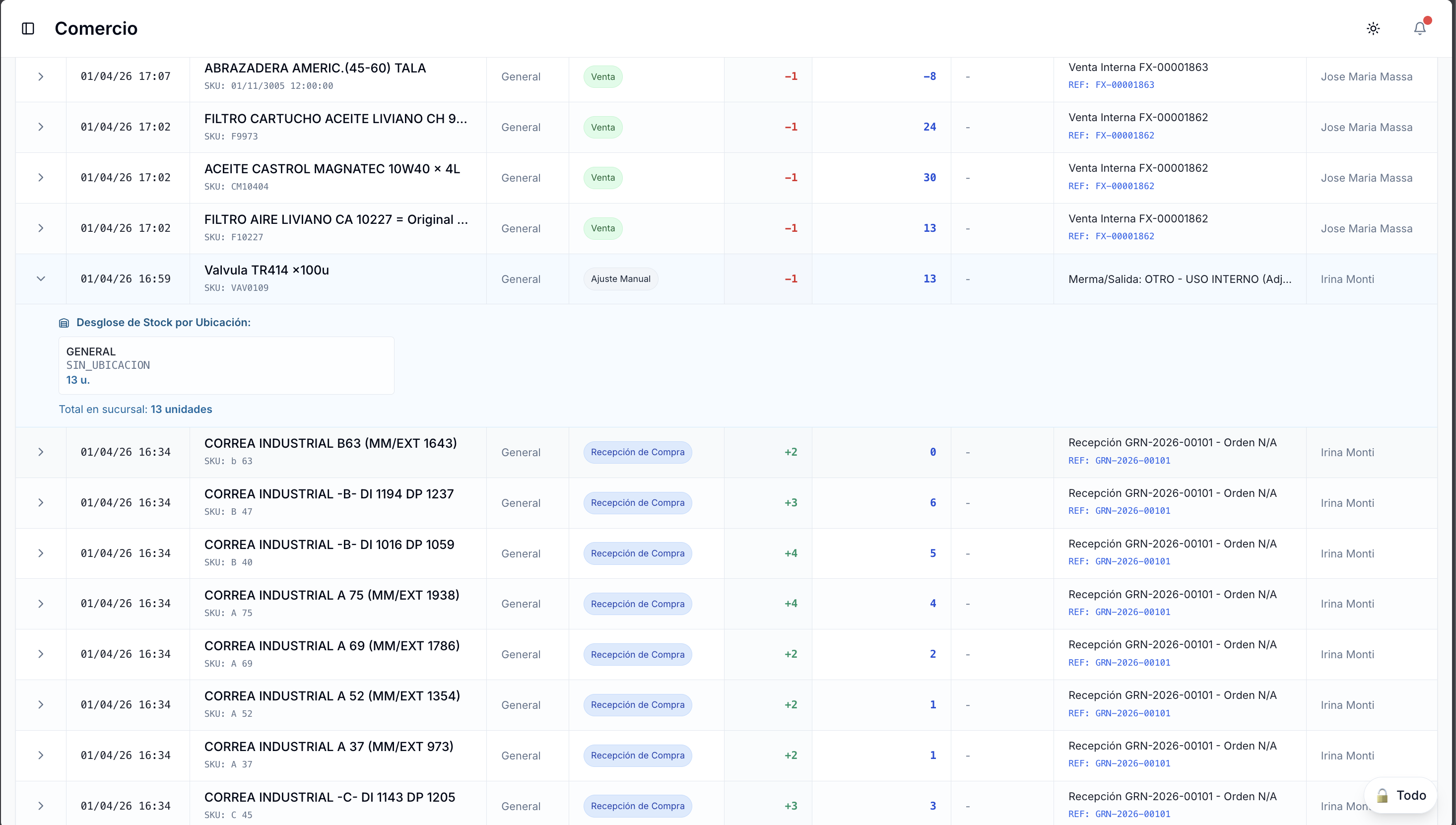1456x825 pixels.
Task: Expand the FILTRO CARTUCHO ACEITE LIVIANO row
Action: pyautogui.click(x=41, y=127)
